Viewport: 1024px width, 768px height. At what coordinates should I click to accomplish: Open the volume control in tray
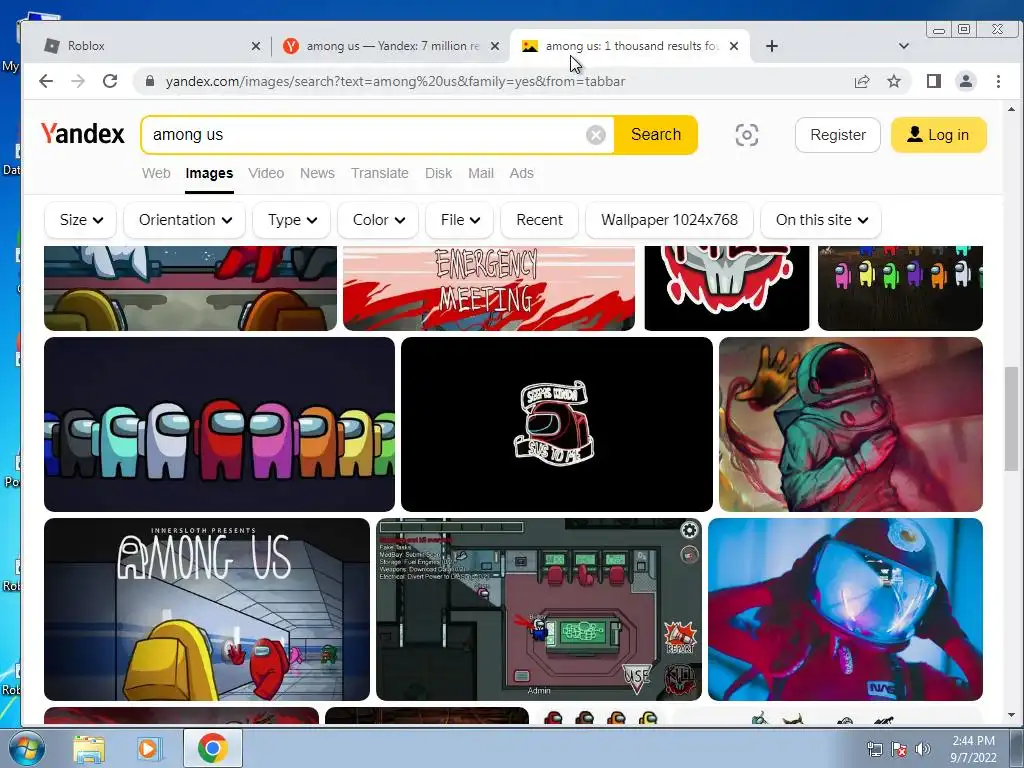923,749
